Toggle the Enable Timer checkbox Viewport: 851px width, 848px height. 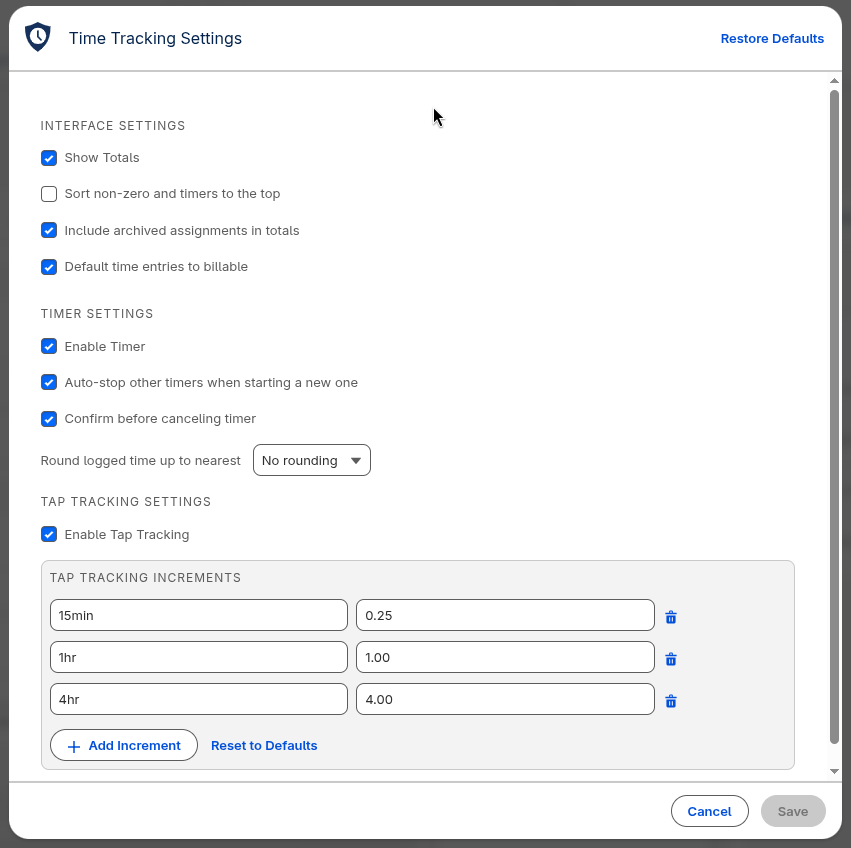[49, 346]
